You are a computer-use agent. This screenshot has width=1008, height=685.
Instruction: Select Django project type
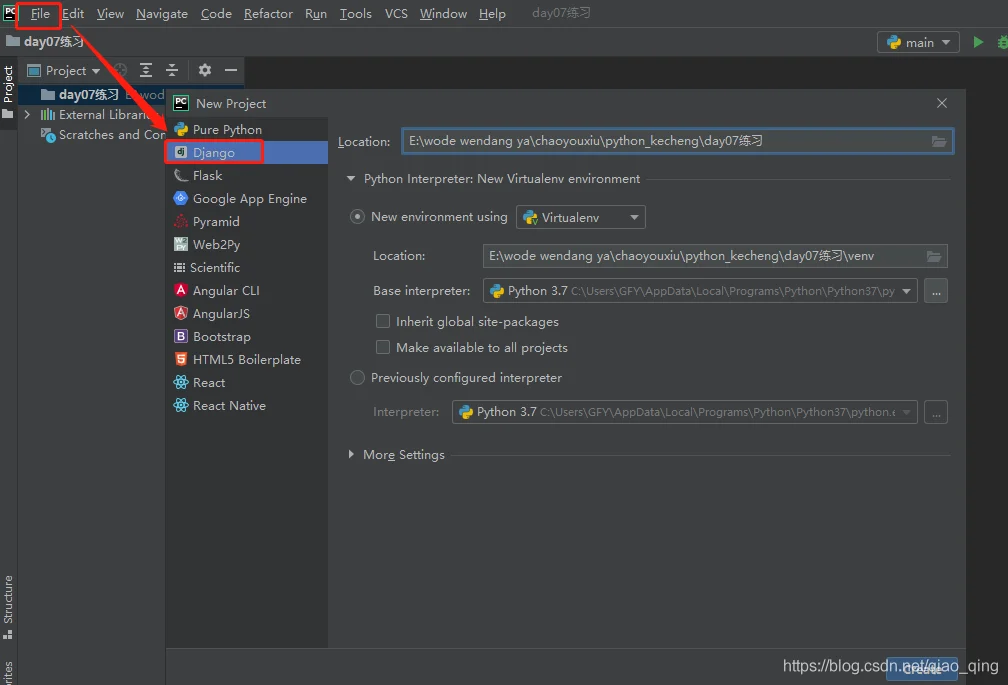click(x=247, y=152)
